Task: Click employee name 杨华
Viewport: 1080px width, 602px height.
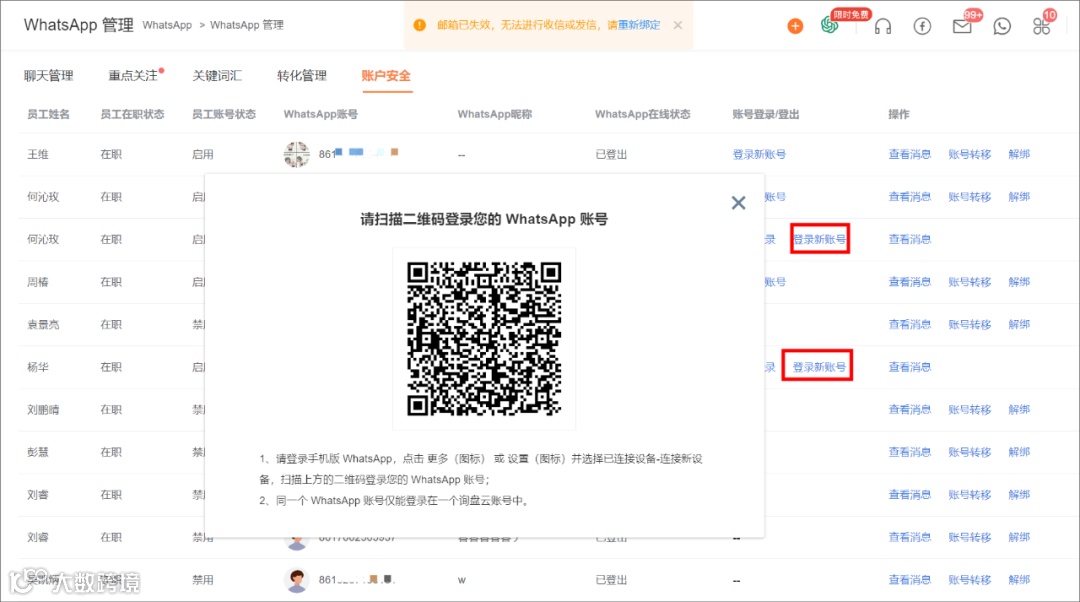Action: [x=38, y=367]
